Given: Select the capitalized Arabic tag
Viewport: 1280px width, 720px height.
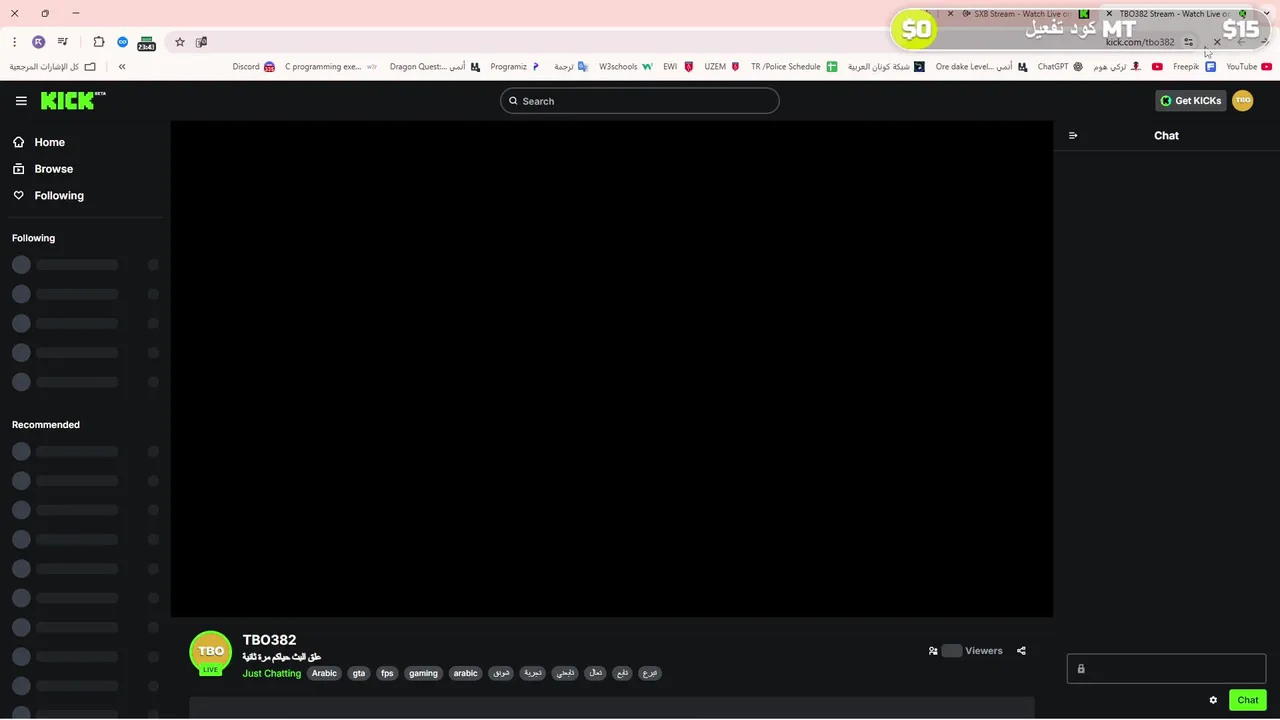Looking at the screenshot, I should (324, 673).
